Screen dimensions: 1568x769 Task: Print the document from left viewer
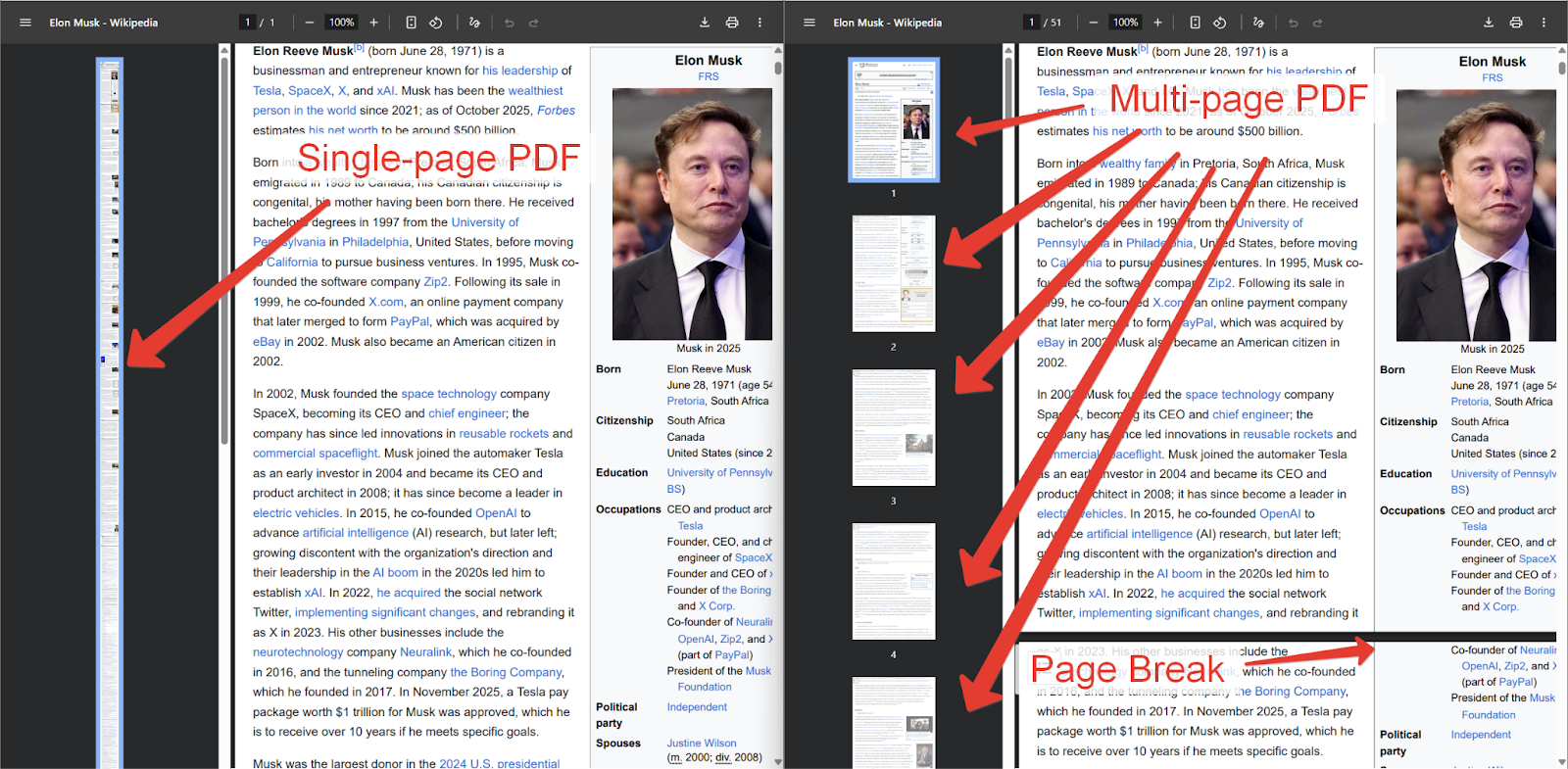[x=732, y=23]
